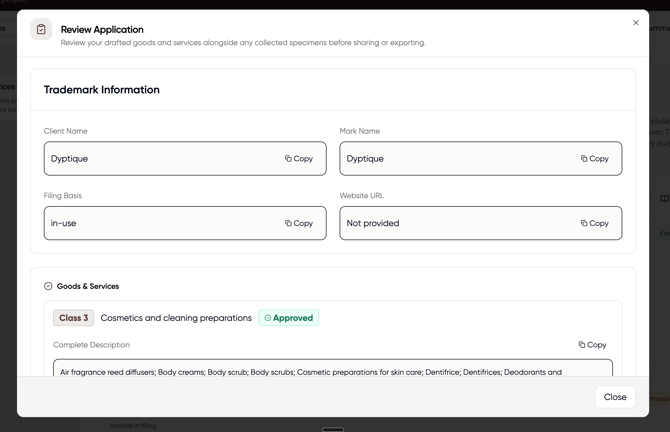Viewport: 670px width, 432px height.
Task: Click inside the Mark Name field
Action: tap(481, 159)
